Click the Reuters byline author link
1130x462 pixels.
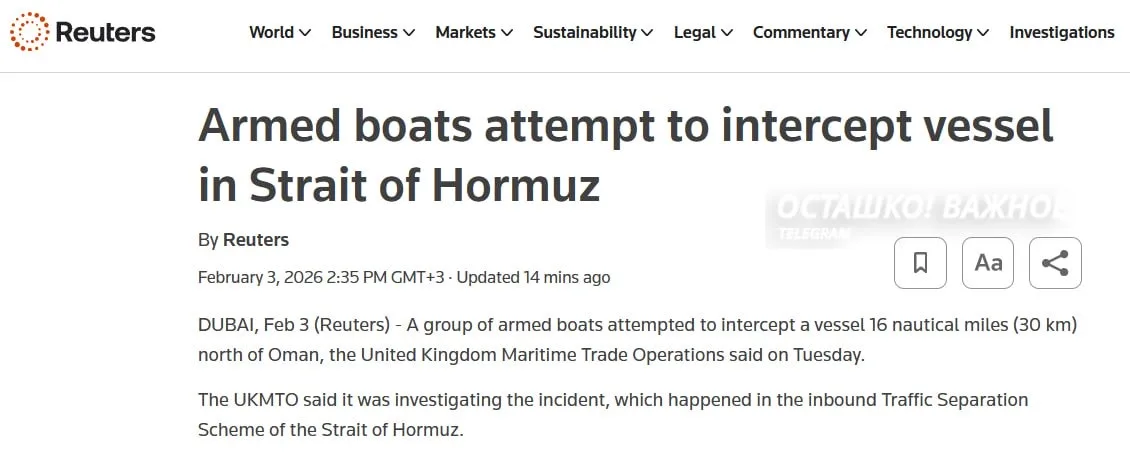(x=256, y=240)
